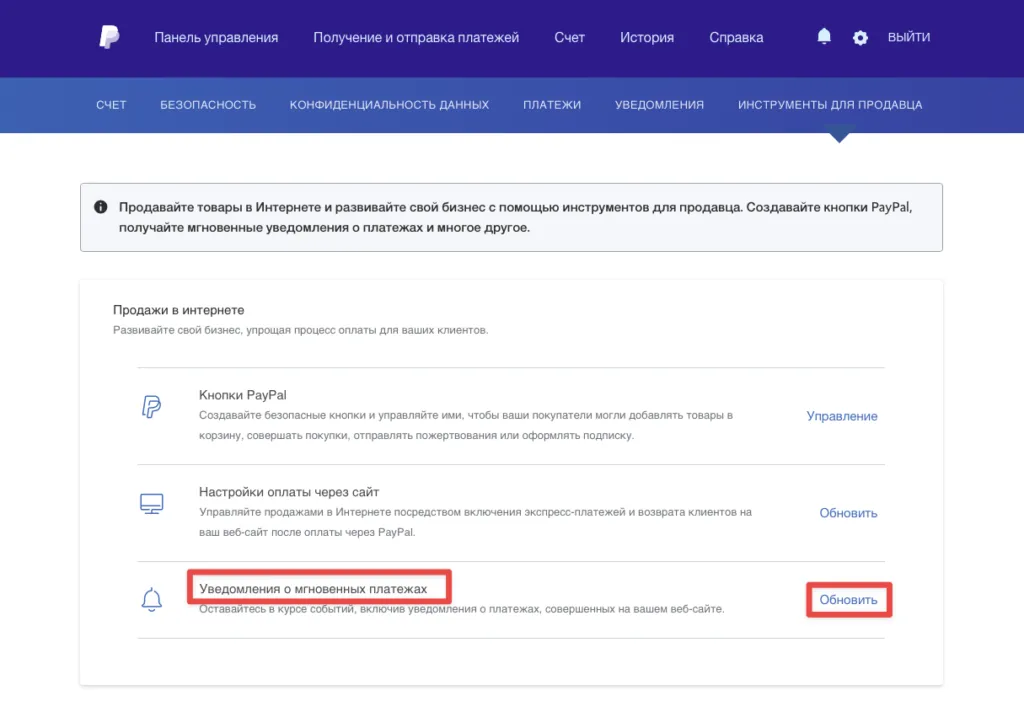Go to the Счет top menu item
Image resolution: width=1024 pixels, height=701 pixels.
click(569, 37)
